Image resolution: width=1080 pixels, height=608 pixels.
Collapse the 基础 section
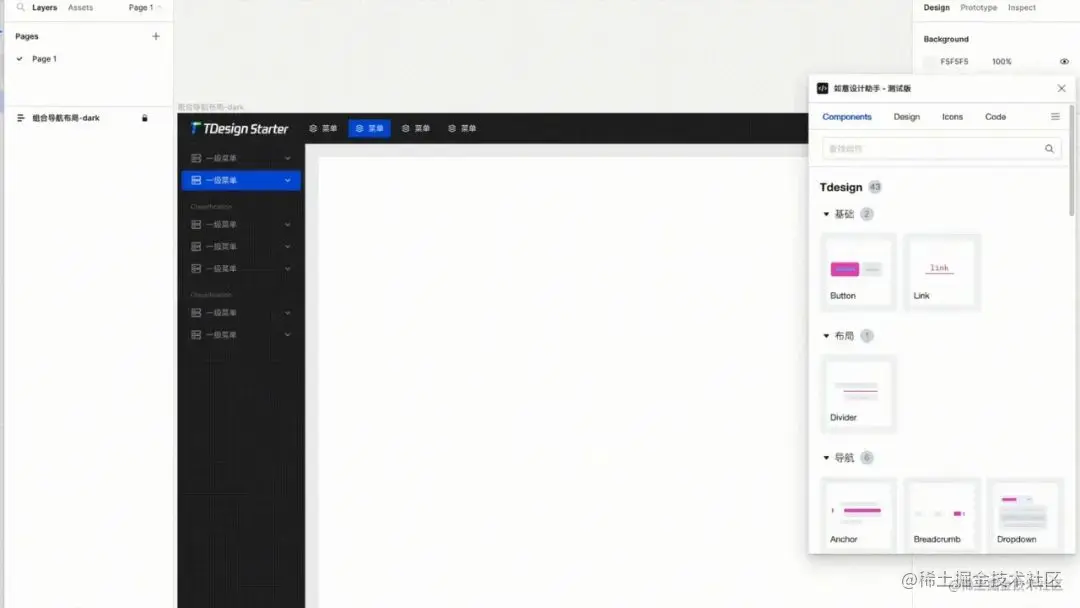click(x=826, y=214)
